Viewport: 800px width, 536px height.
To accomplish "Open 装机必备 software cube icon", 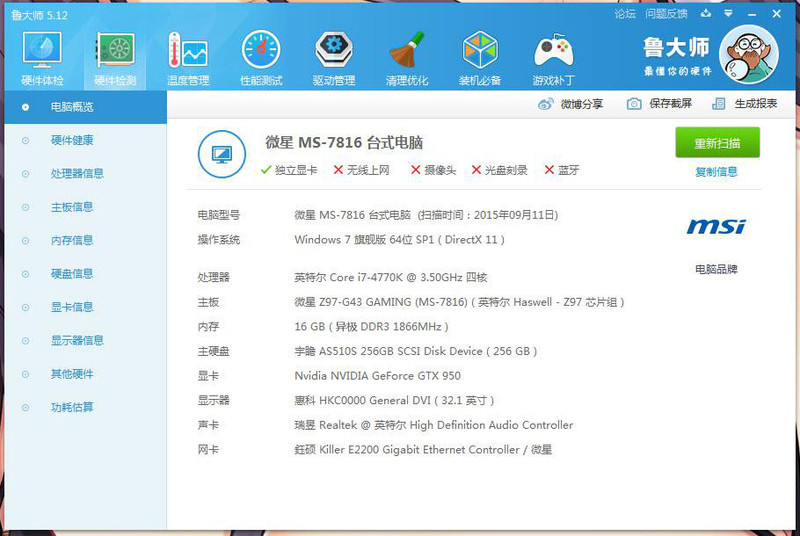I will click(480, 58).
